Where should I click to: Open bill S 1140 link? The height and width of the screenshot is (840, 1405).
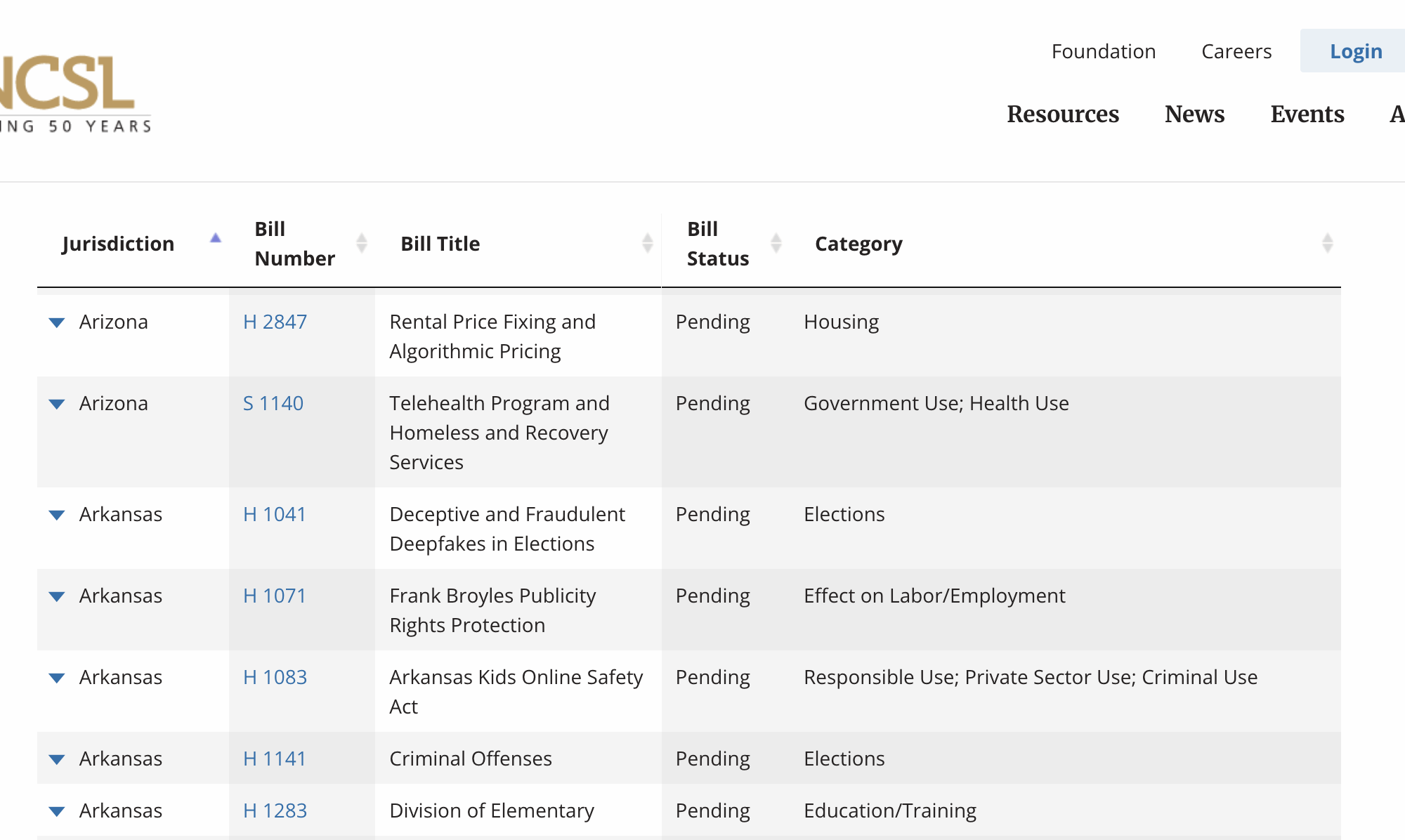pos(273,403)
